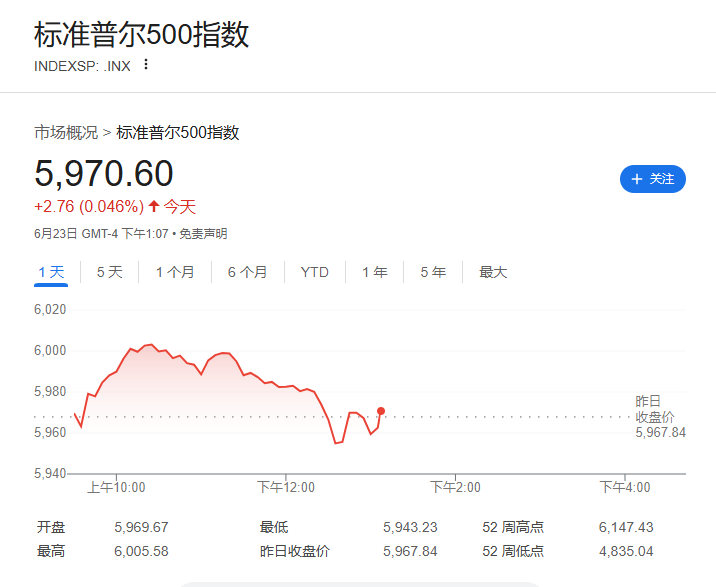
Task: Click the 52 周低点 value 4,835.04
Action: click(626, 551)
